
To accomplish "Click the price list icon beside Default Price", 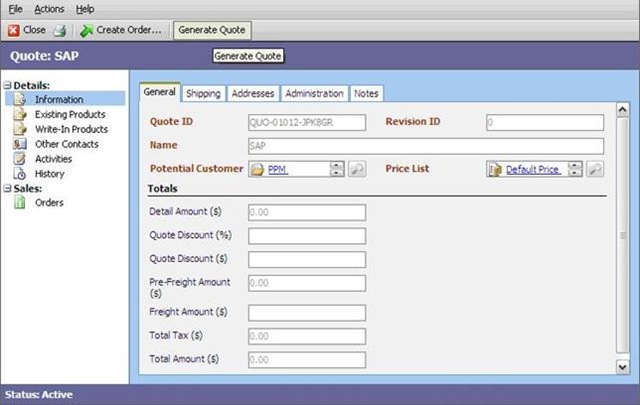I will coord(495,169).
